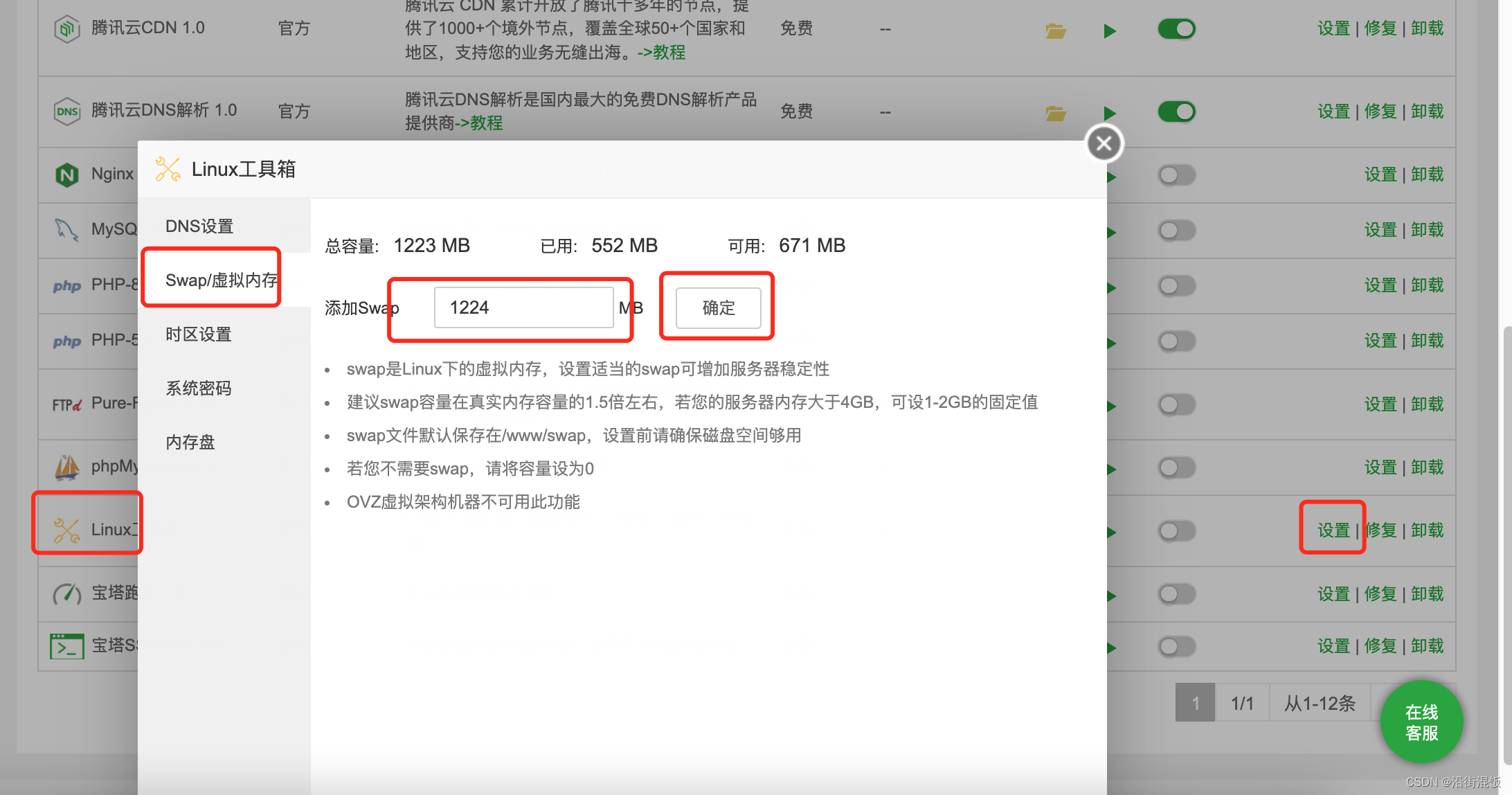Open the ->教程 tutorial link
This screenshot has height=795, width=1512.
point(661,53)
